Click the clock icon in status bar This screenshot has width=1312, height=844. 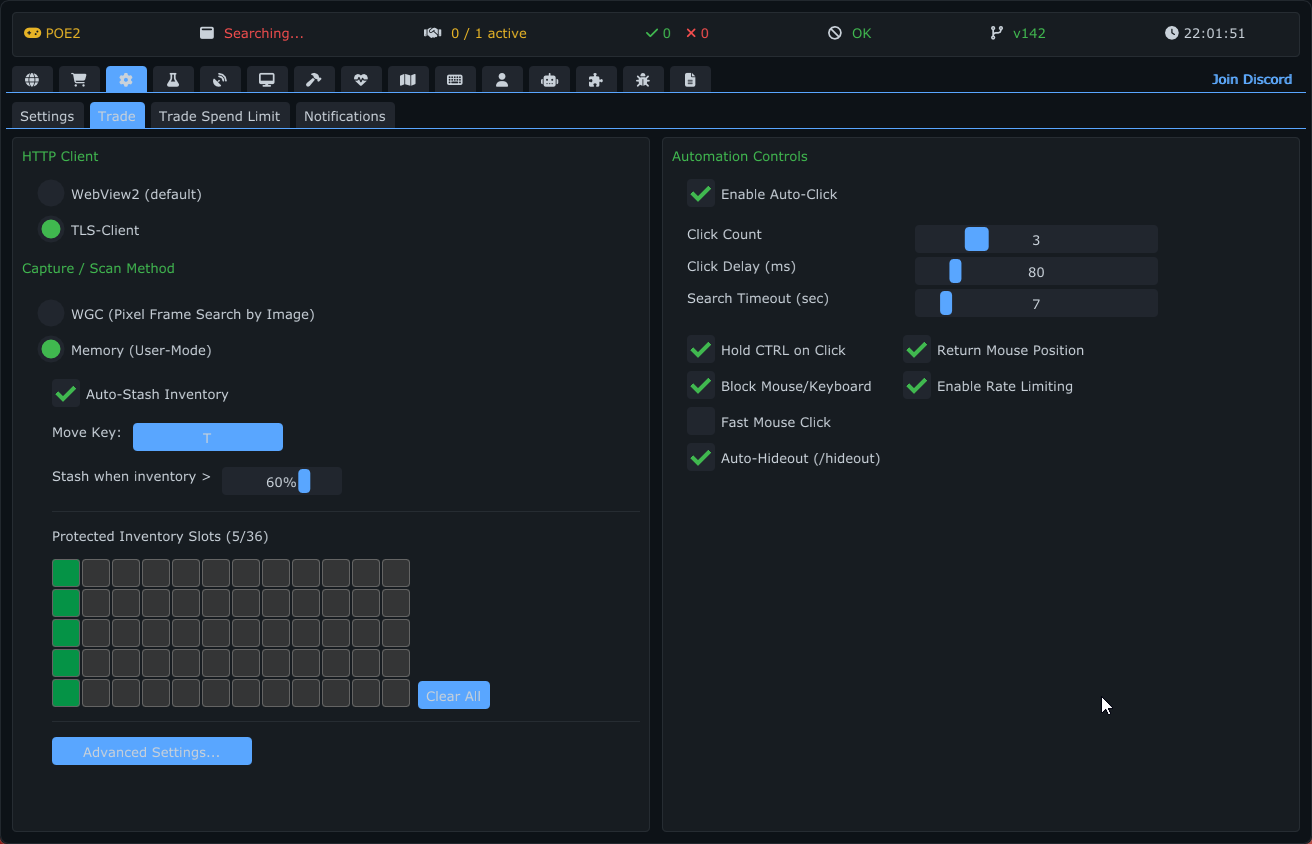1172,33
